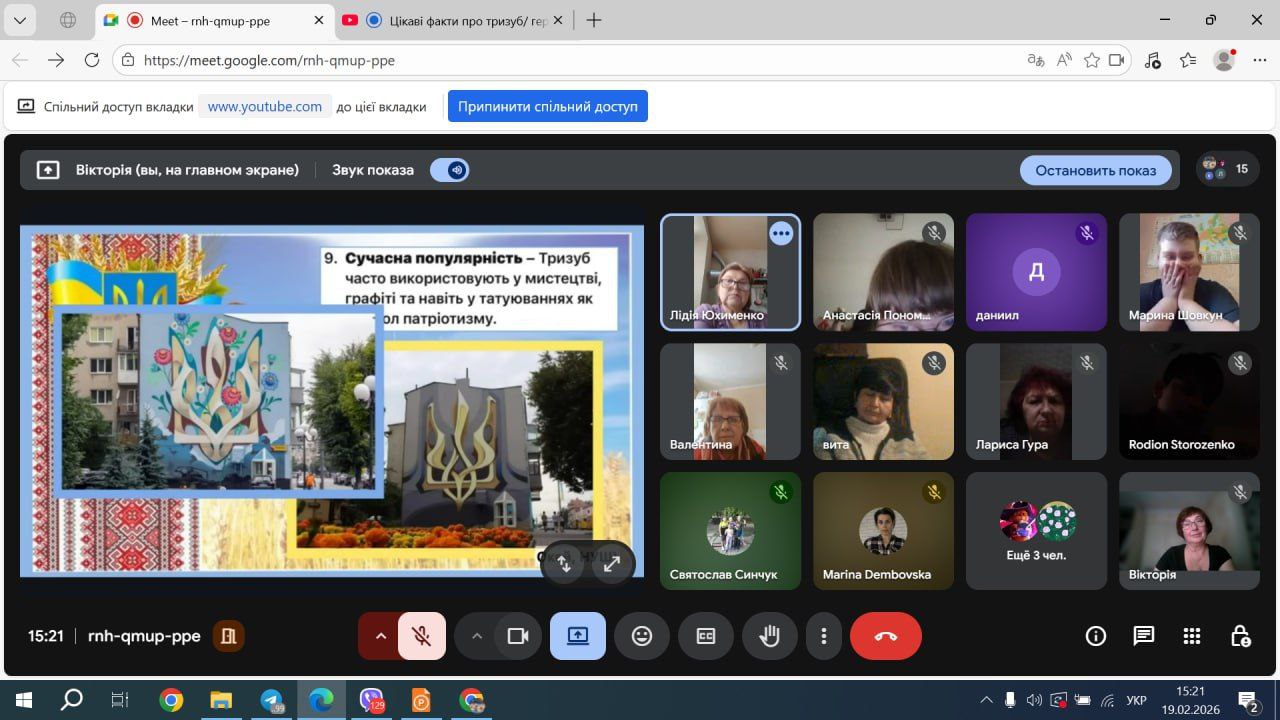
Task: Click the blue stop tab sharing button
Action: coord(547,106)
